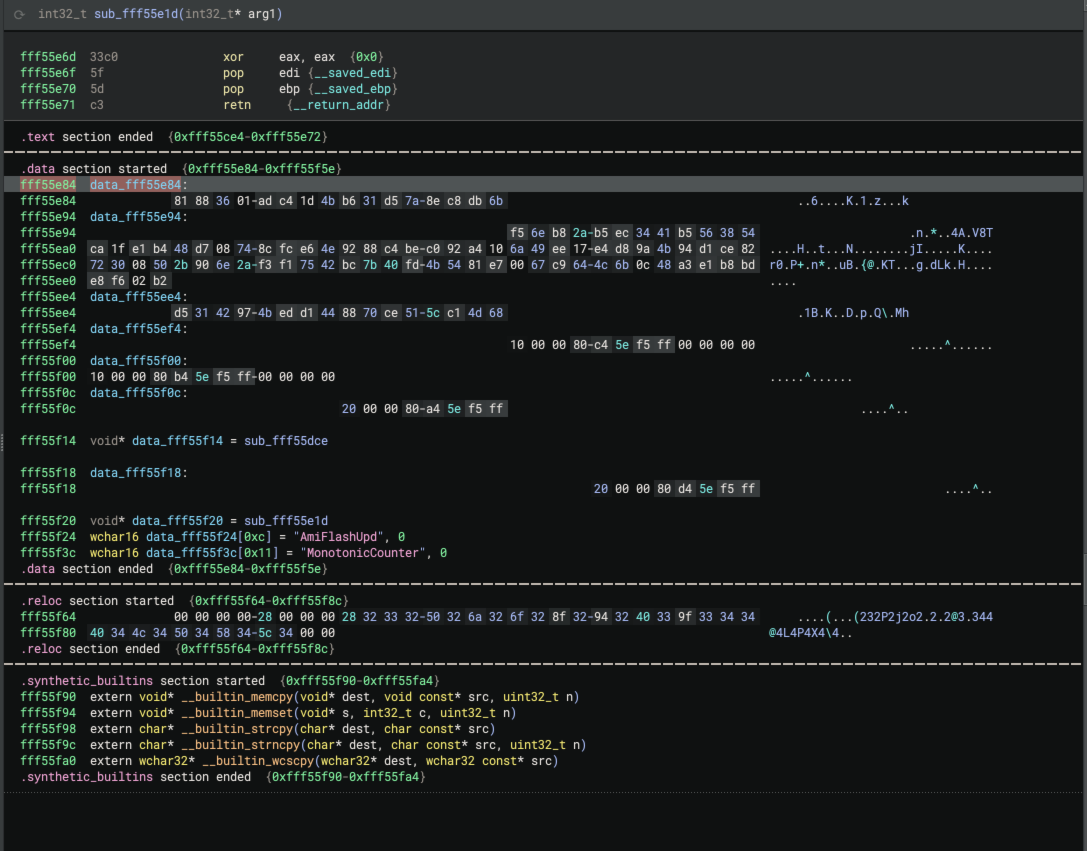Select the xor eax, eax instruction

(x=233, y=57)
